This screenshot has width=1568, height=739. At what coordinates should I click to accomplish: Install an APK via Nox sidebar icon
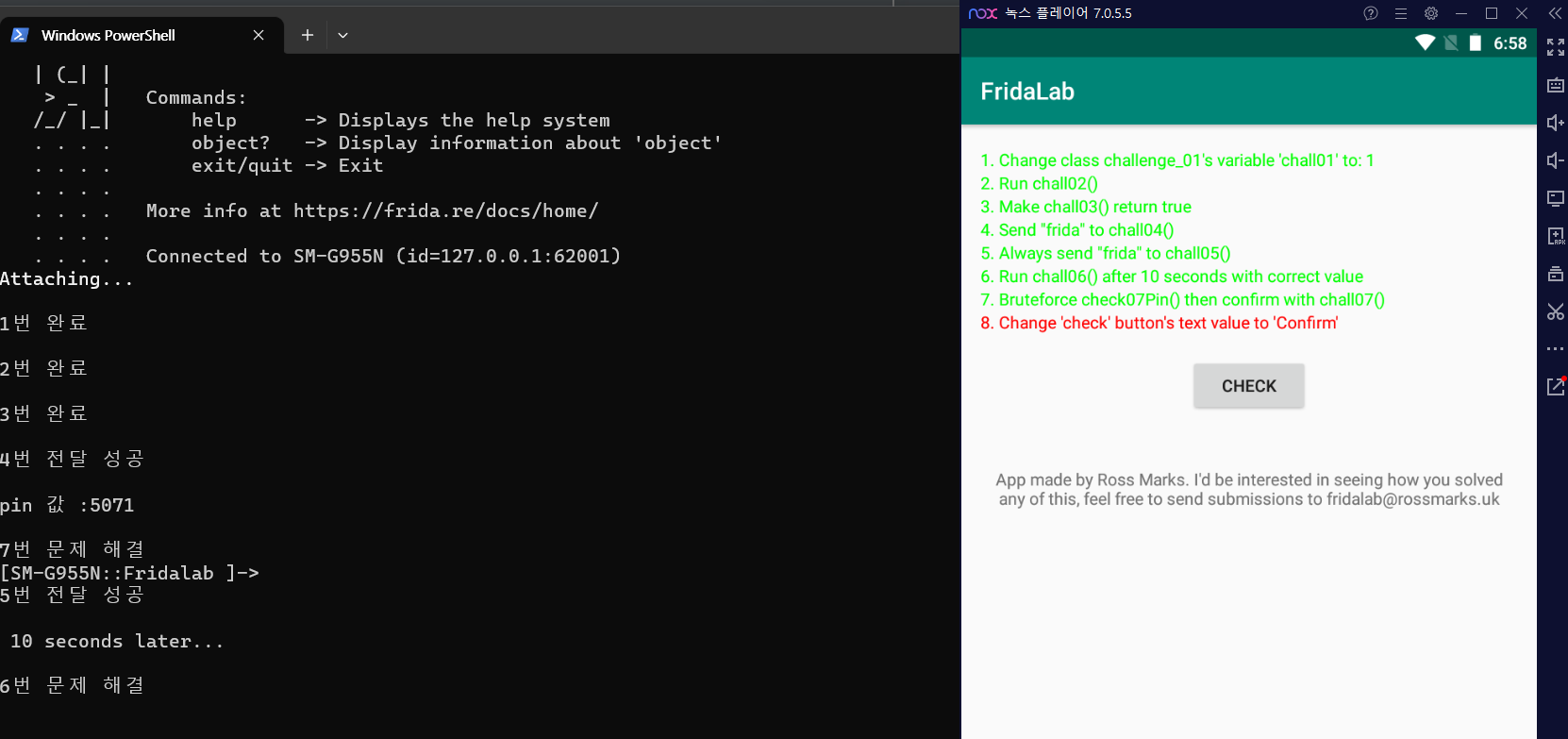pos(1556,236)
